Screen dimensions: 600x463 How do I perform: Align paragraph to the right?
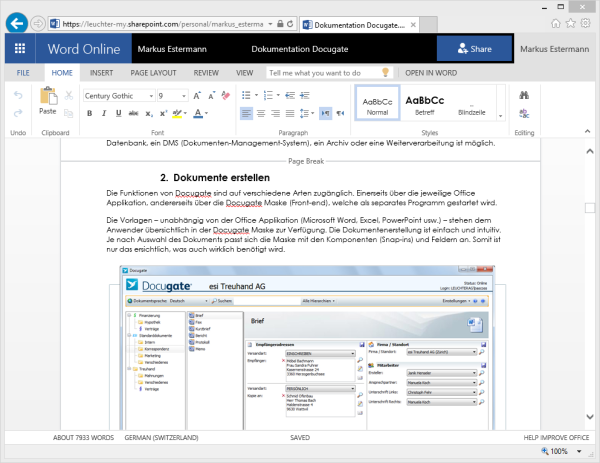276,113
